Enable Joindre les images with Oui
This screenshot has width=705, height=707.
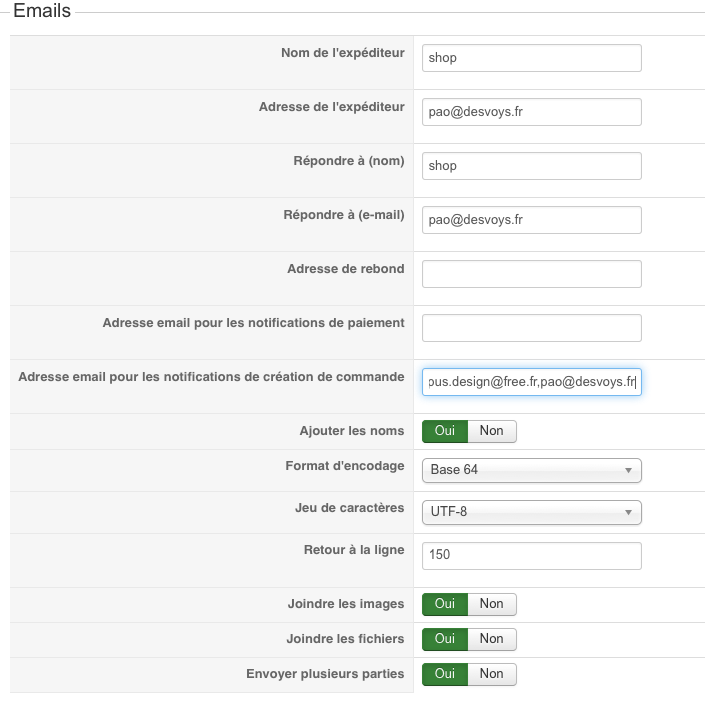(445, 604)
